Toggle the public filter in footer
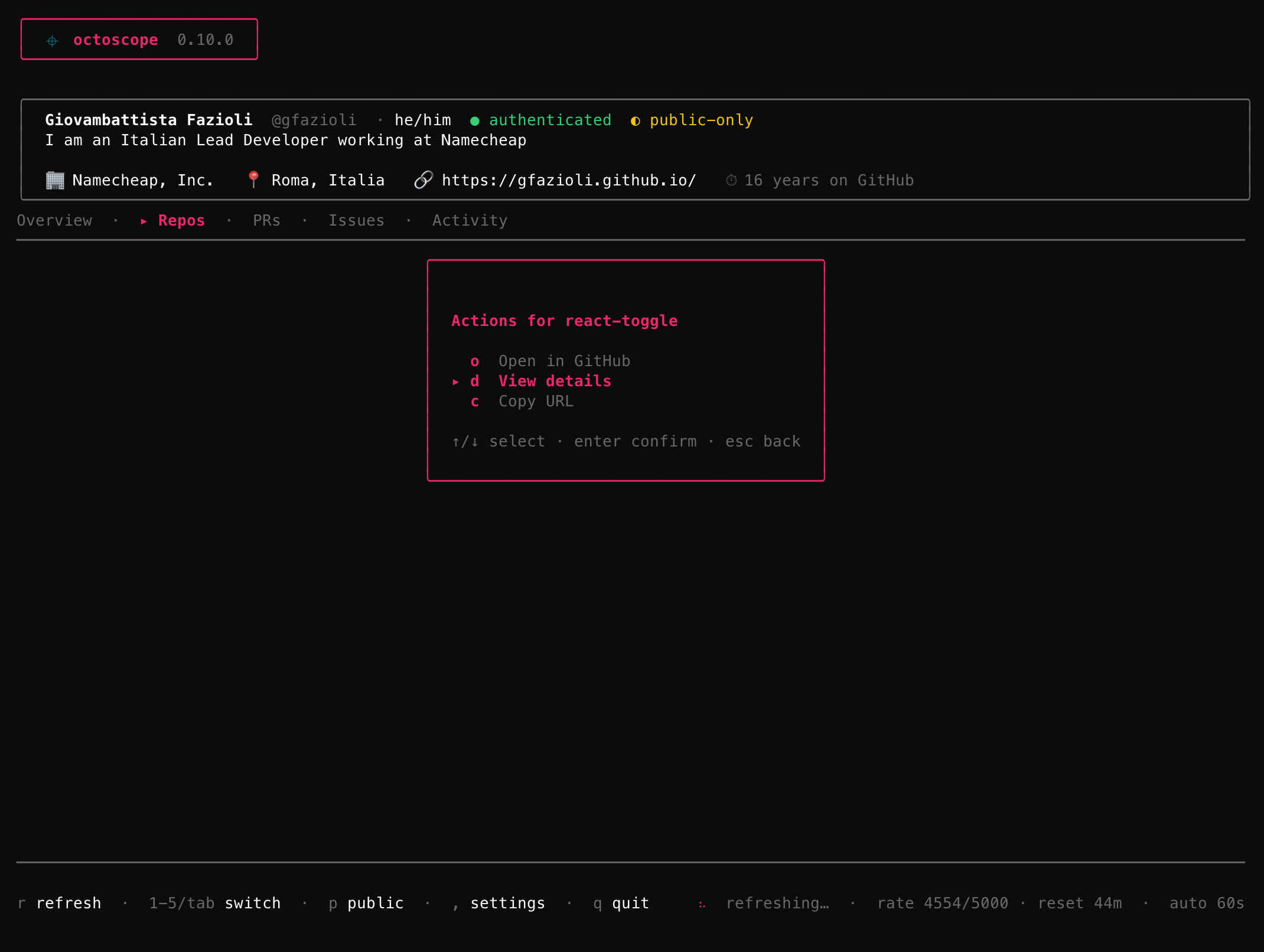The image size is (1264, 952). (x=366, y=903)
